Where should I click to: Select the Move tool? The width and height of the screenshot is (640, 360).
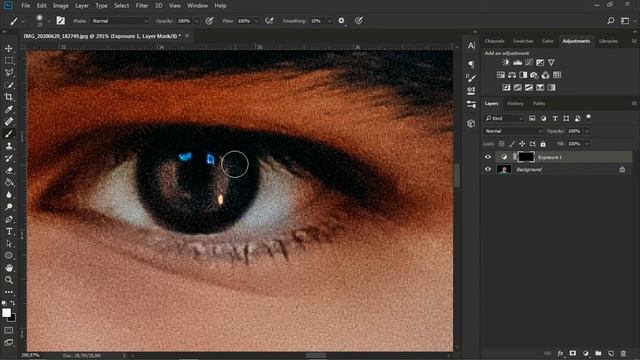[9, 49]
